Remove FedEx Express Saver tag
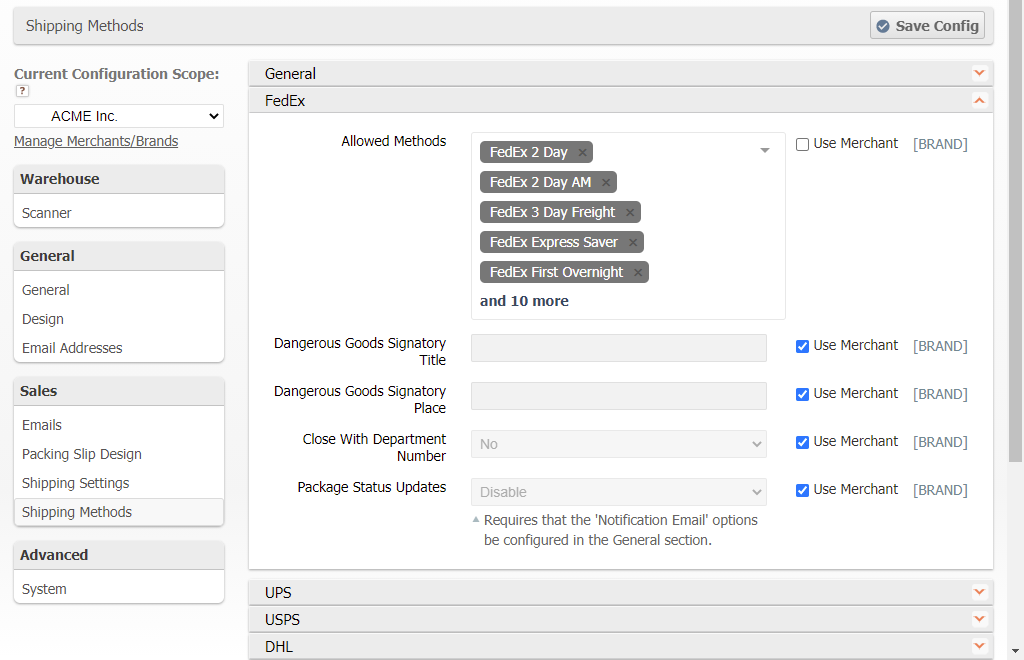This screenshot has width=1024, height=660. 633,242
